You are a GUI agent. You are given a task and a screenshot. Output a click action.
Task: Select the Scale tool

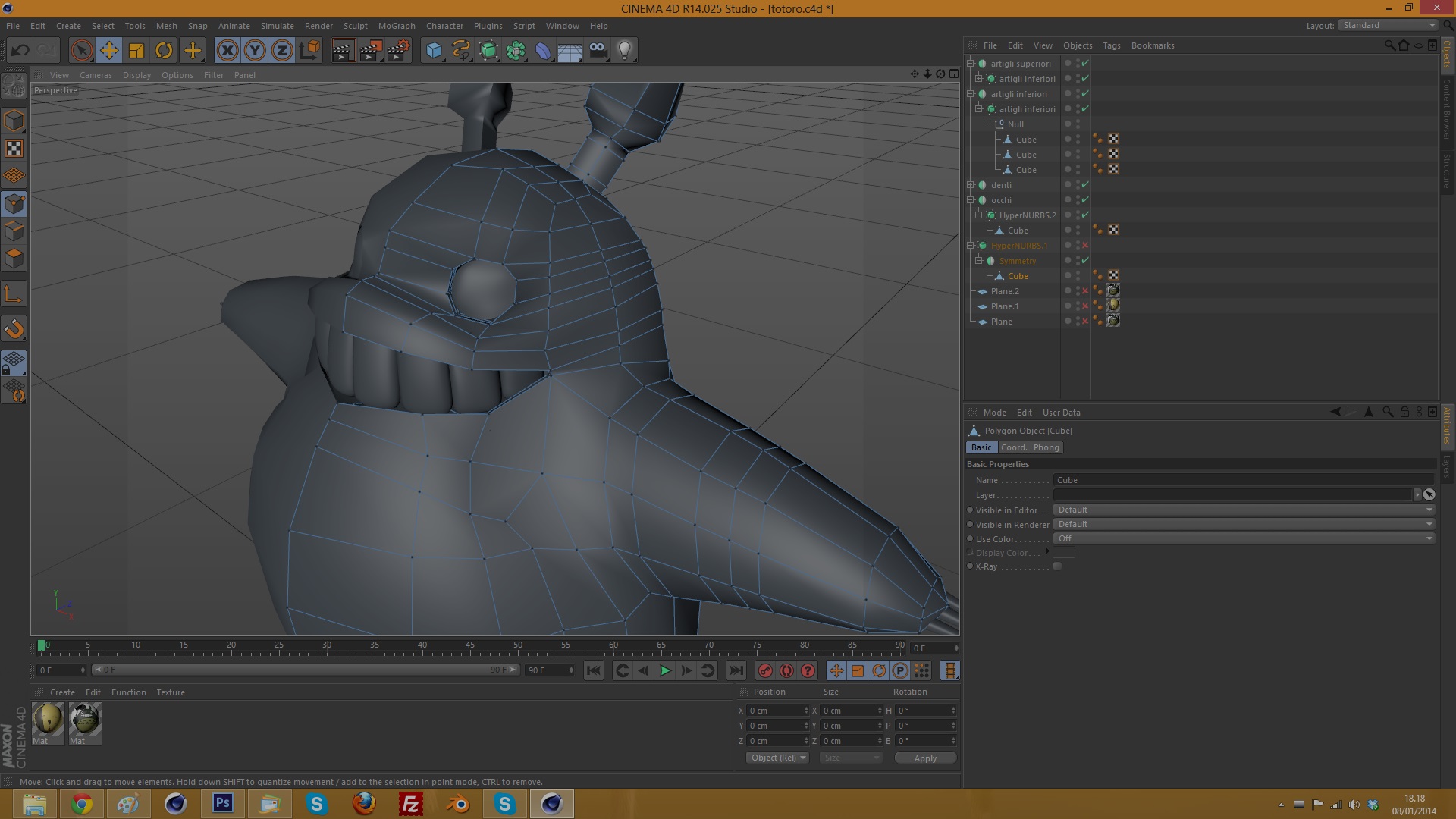[x=136, y=51]
